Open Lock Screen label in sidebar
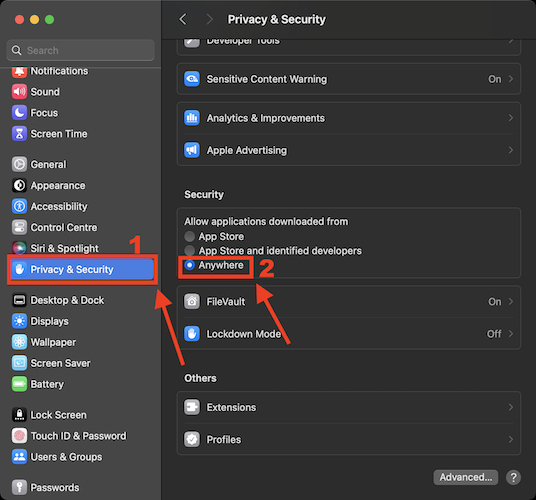536x500 pixels. (x=58, y=415)
